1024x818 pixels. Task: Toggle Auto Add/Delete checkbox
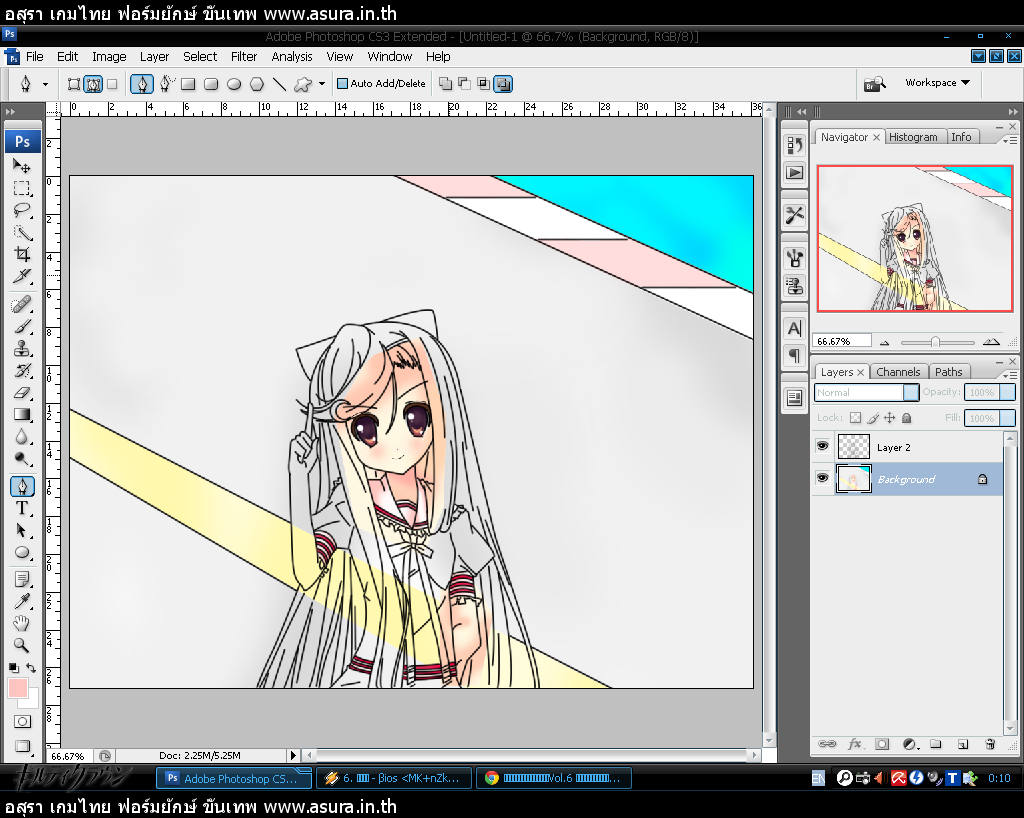[342, 84]
